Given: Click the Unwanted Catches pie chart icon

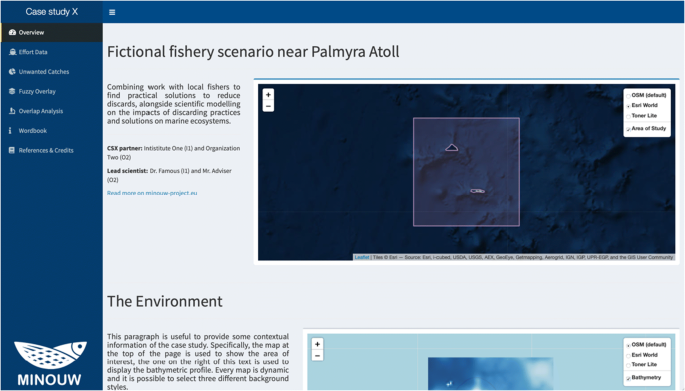Looking at the screenshot, I should coord(12,72).
